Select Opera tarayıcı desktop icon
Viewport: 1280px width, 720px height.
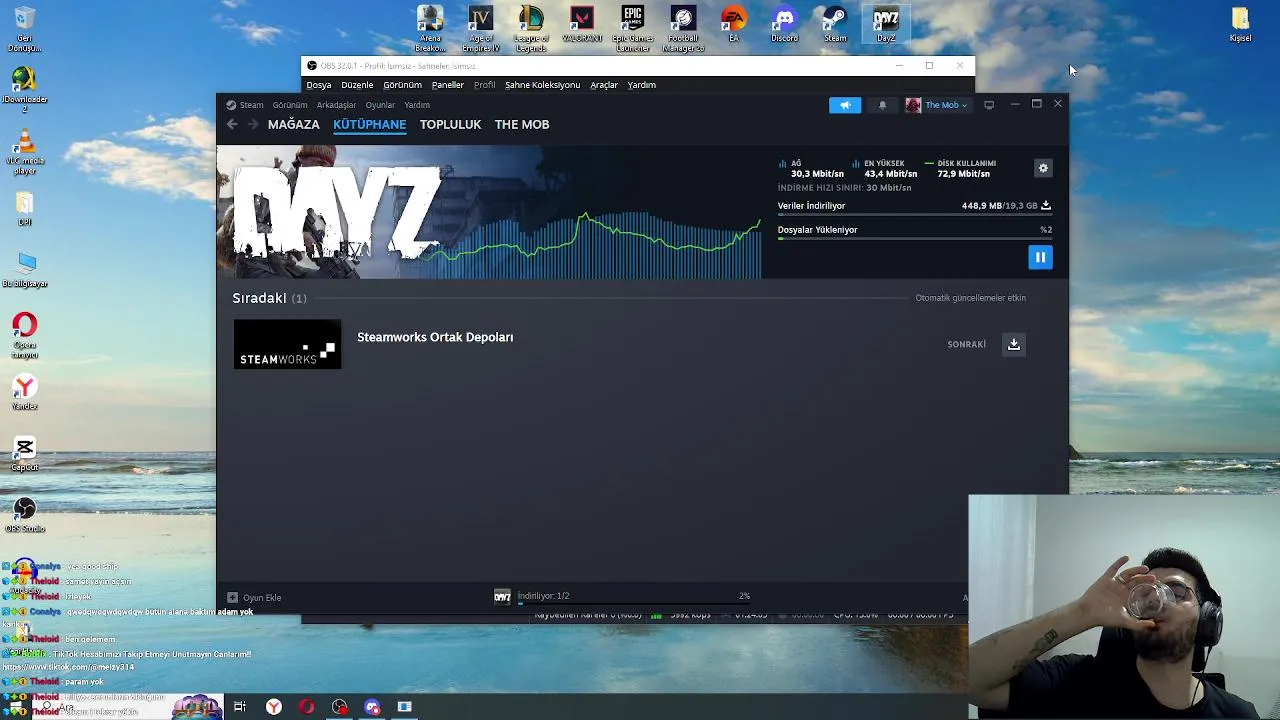pos(25,336)
